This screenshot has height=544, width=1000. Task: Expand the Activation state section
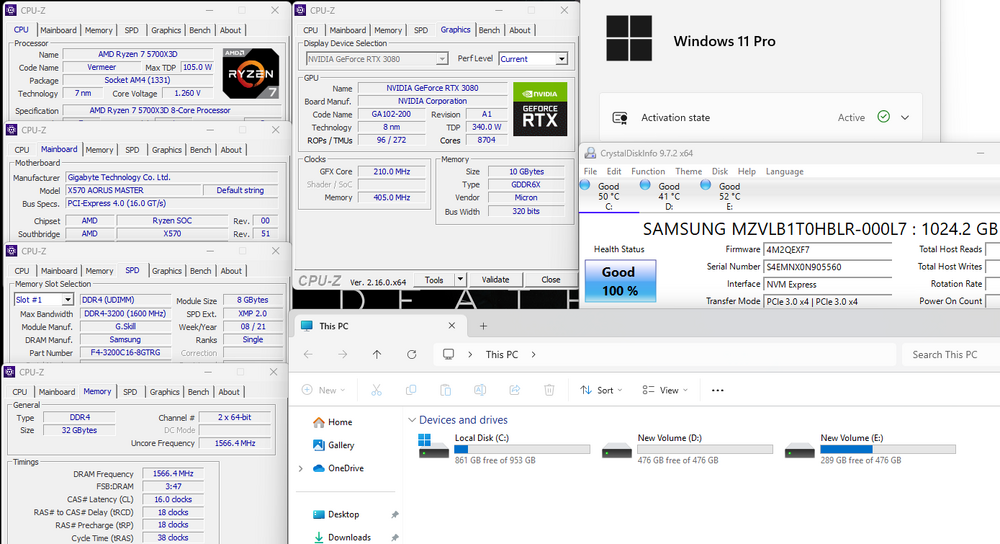(905, 117)
